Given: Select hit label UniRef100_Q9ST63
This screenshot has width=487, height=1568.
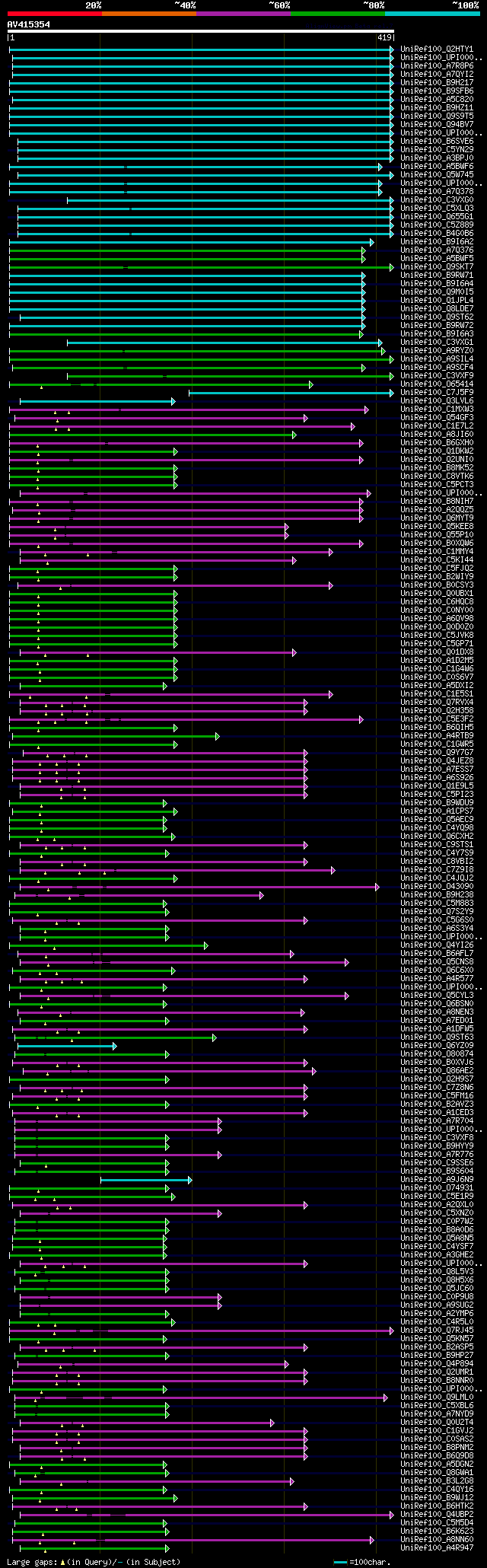Looking at the screenshot, I should [437, 1037].
